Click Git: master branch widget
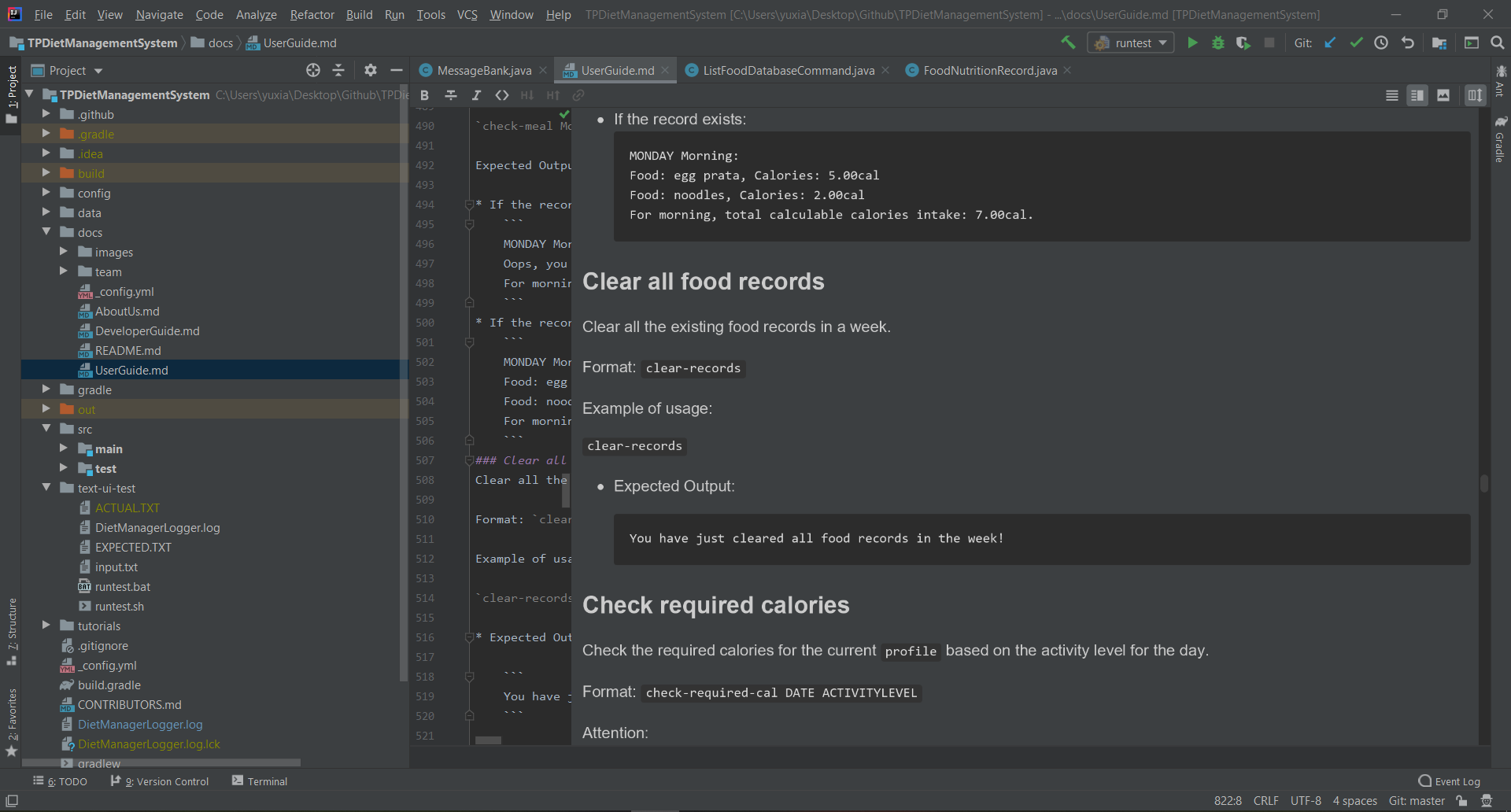The width and height of the screenshot is (1511, 812). (1417, 801)
